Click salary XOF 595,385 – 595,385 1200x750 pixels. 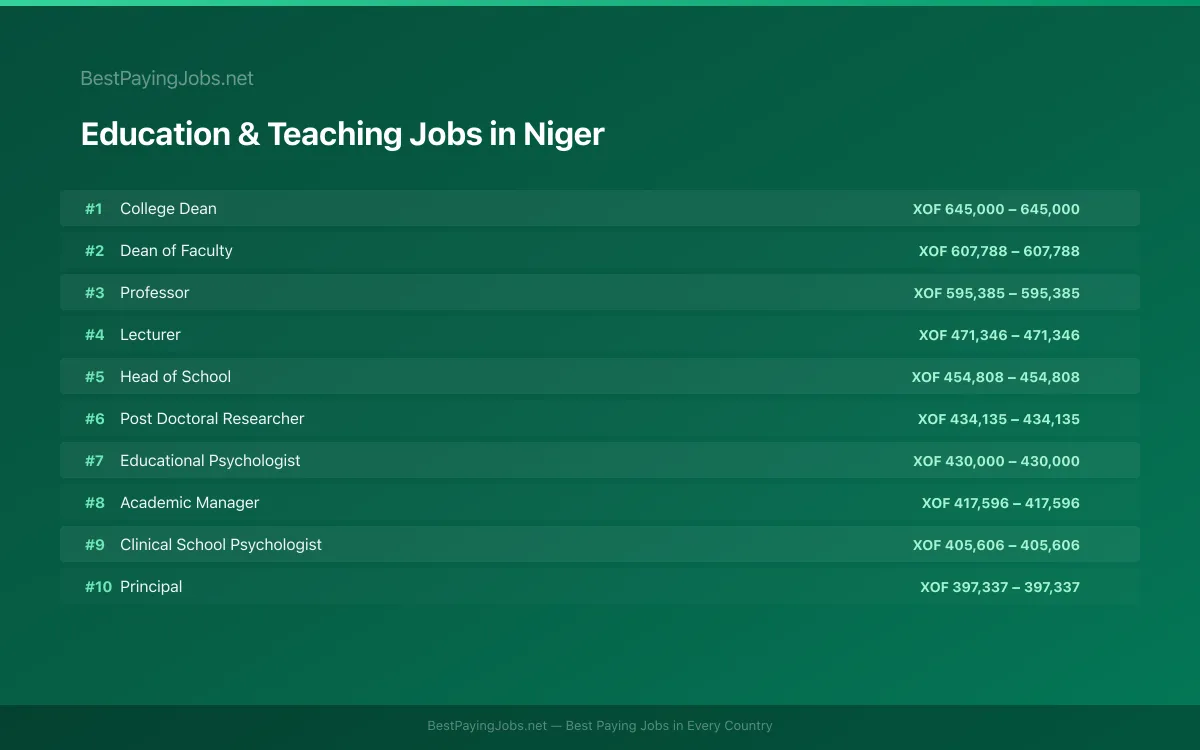point(996,293)
